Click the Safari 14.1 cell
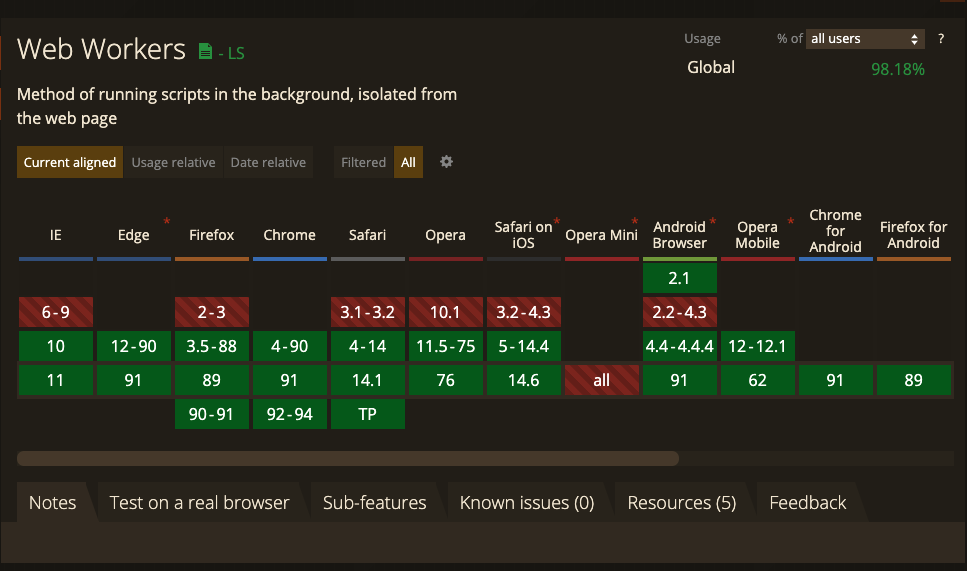This screenshot has height=571, width=967. 368,380
